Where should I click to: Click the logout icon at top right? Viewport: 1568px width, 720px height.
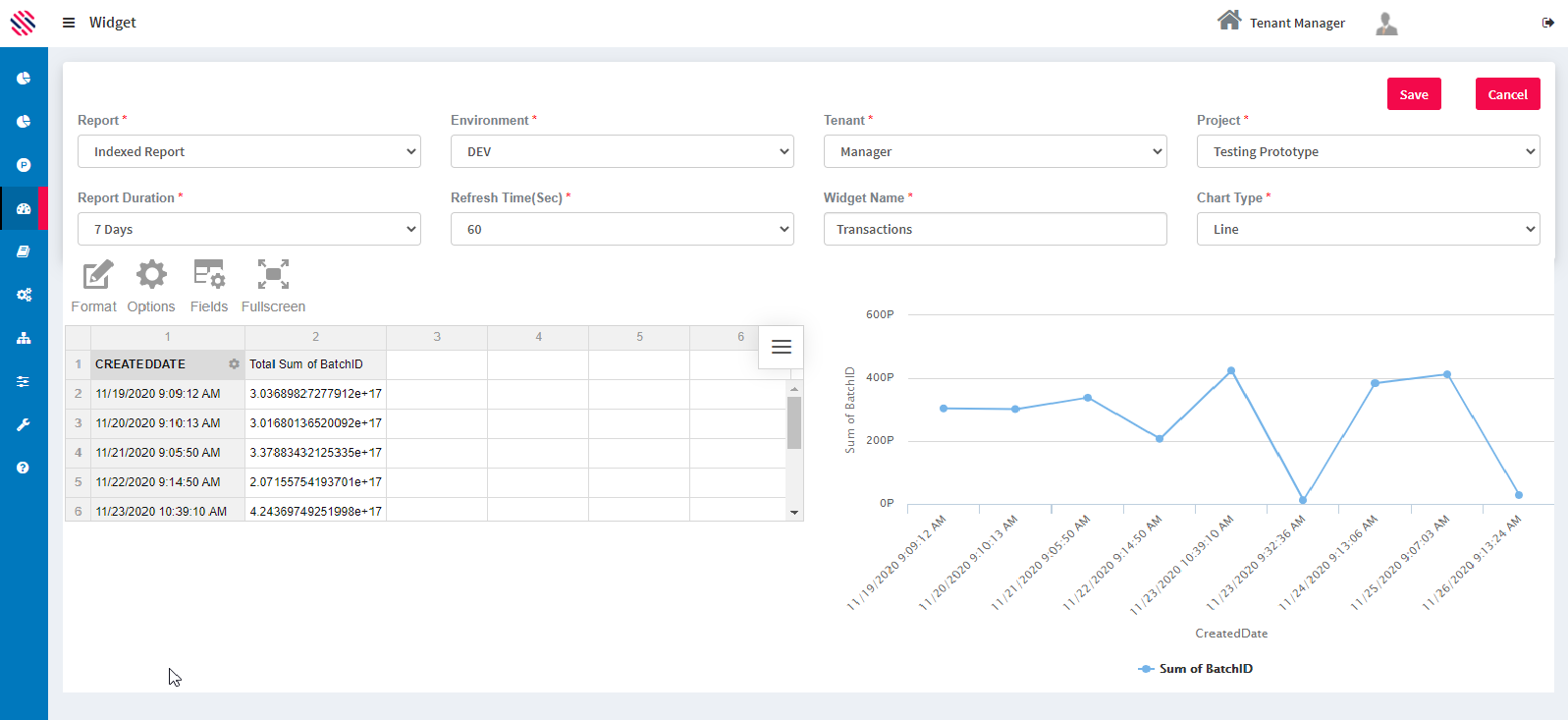coord(1547,23)
